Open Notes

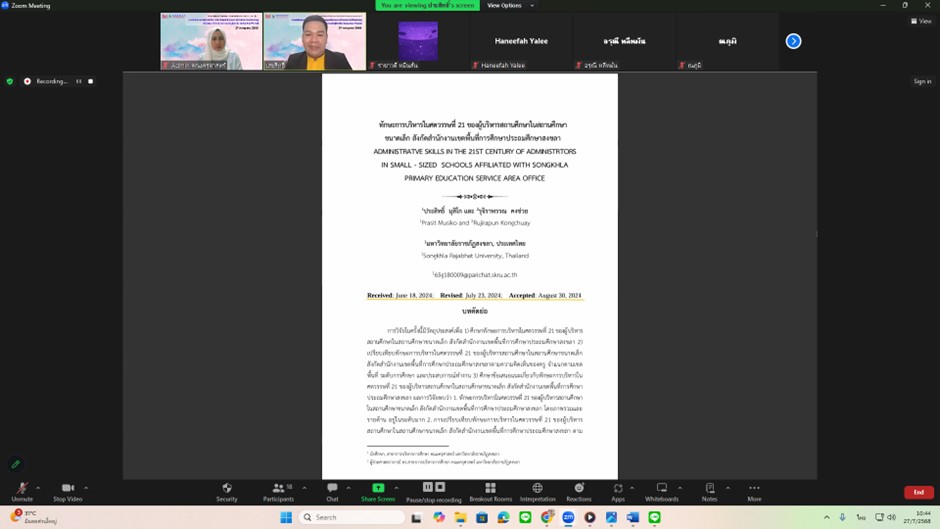(x=709, y=492)
